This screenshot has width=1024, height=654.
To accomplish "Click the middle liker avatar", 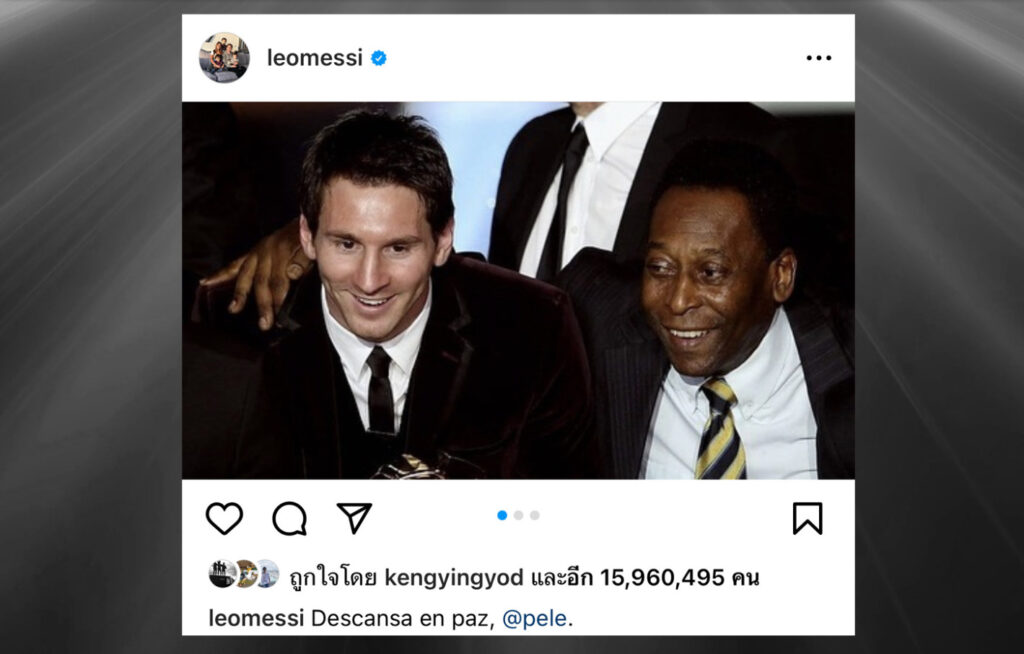I will [245, 574].
